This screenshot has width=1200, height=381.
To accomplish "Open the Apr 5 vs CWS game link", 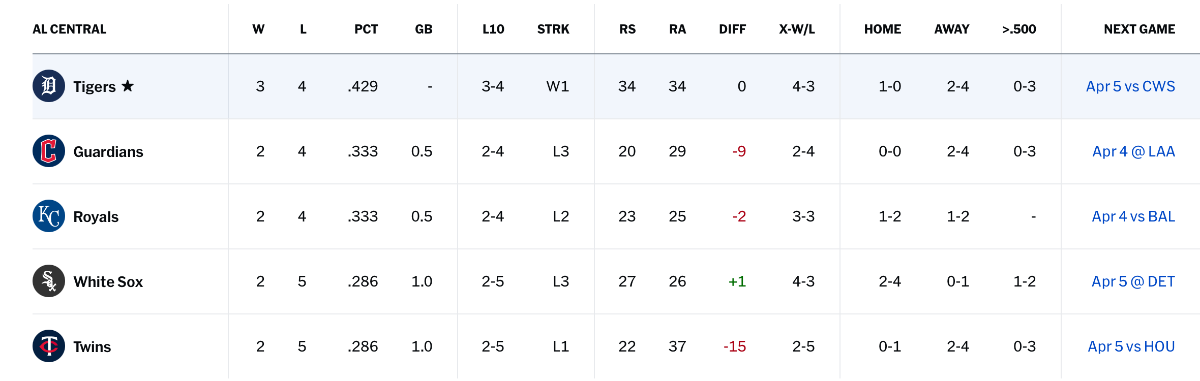I will pos(1130,87).
